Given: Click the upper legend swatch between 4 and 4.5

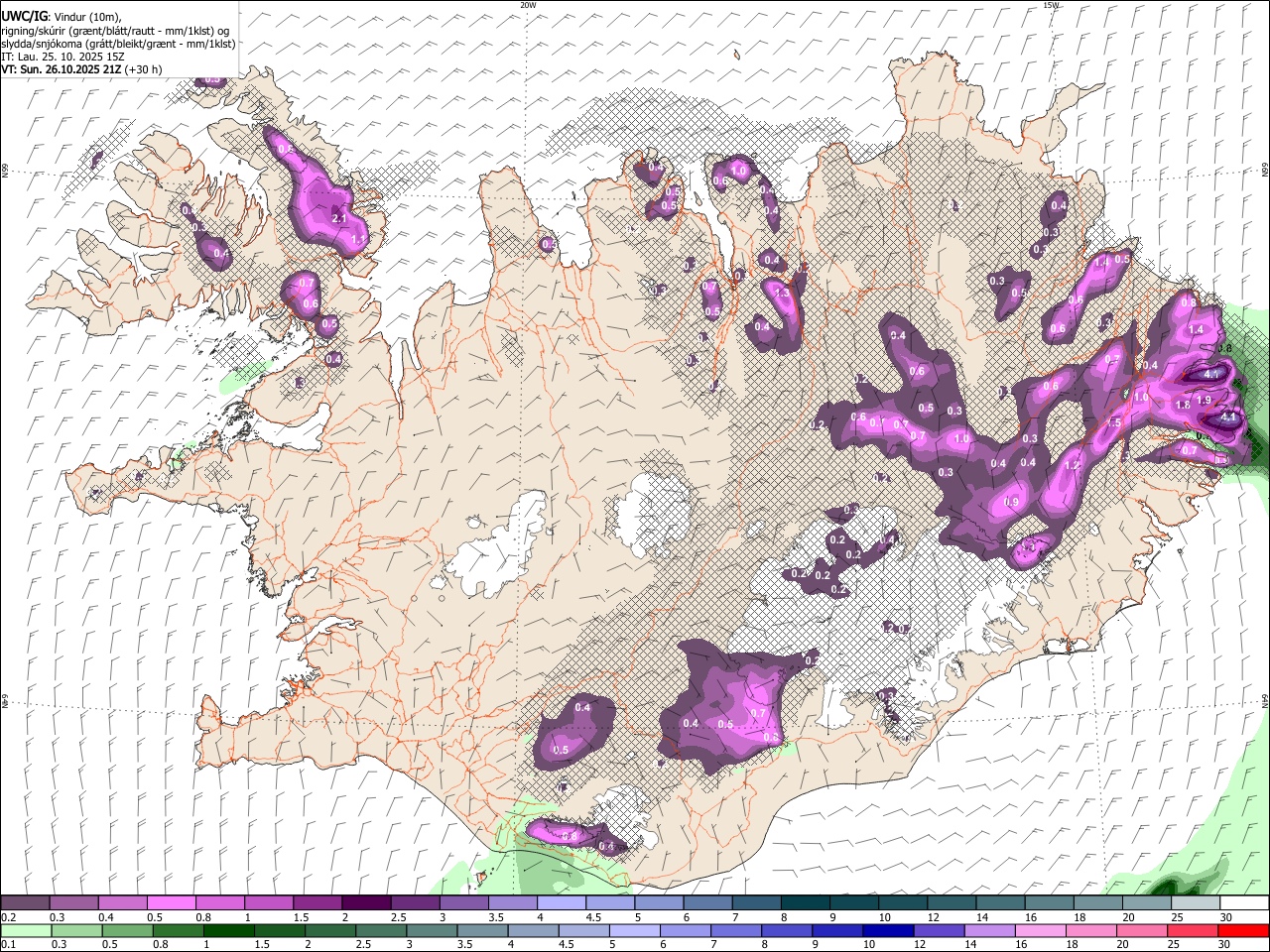Looking at the screenshot, I should pos(562,903).
